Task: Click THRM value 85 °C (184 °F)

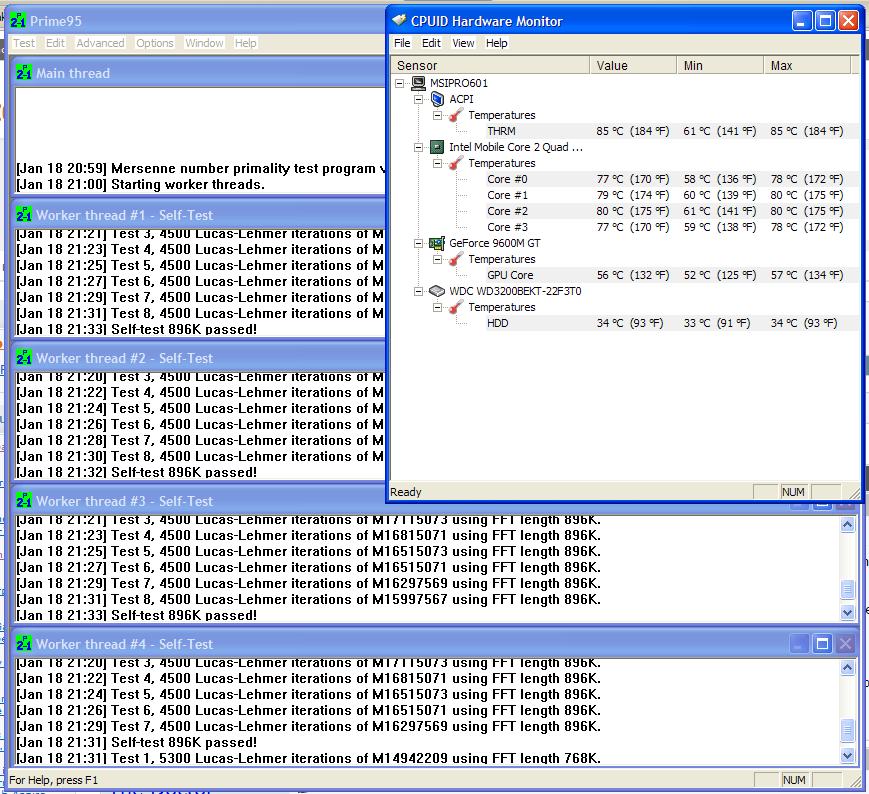Action: pyautogui.click(x=633, y=131)
